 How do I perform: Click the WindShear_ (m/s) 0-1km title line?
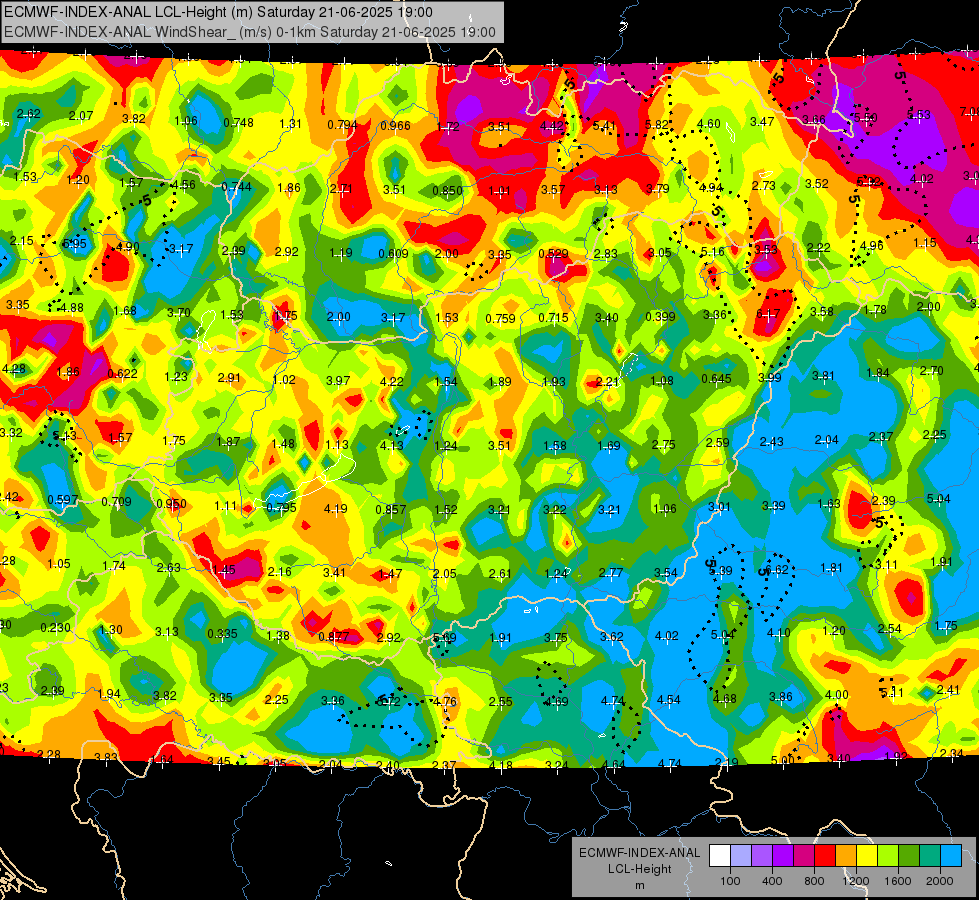click(250, 32)
